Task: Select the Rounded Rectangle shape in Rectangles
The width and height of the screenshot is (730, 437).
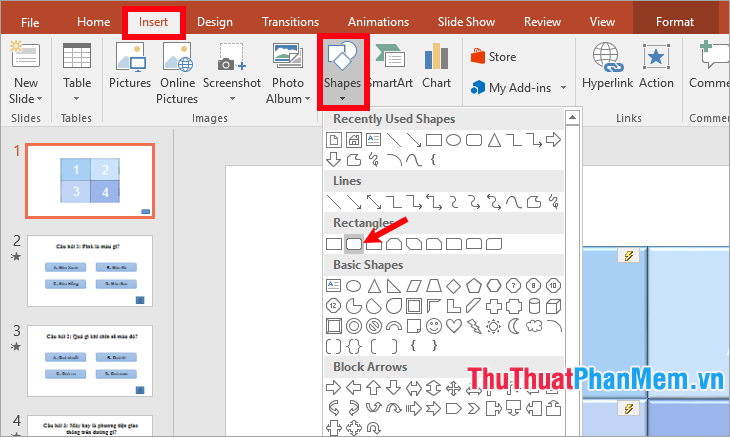Action: [x=354, y=243]
